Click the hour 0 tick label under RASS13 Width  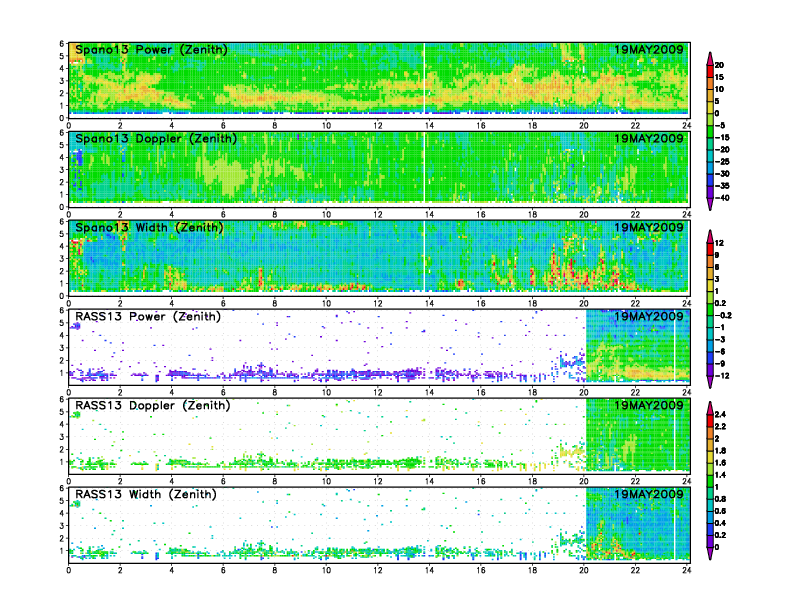(69, 570)
